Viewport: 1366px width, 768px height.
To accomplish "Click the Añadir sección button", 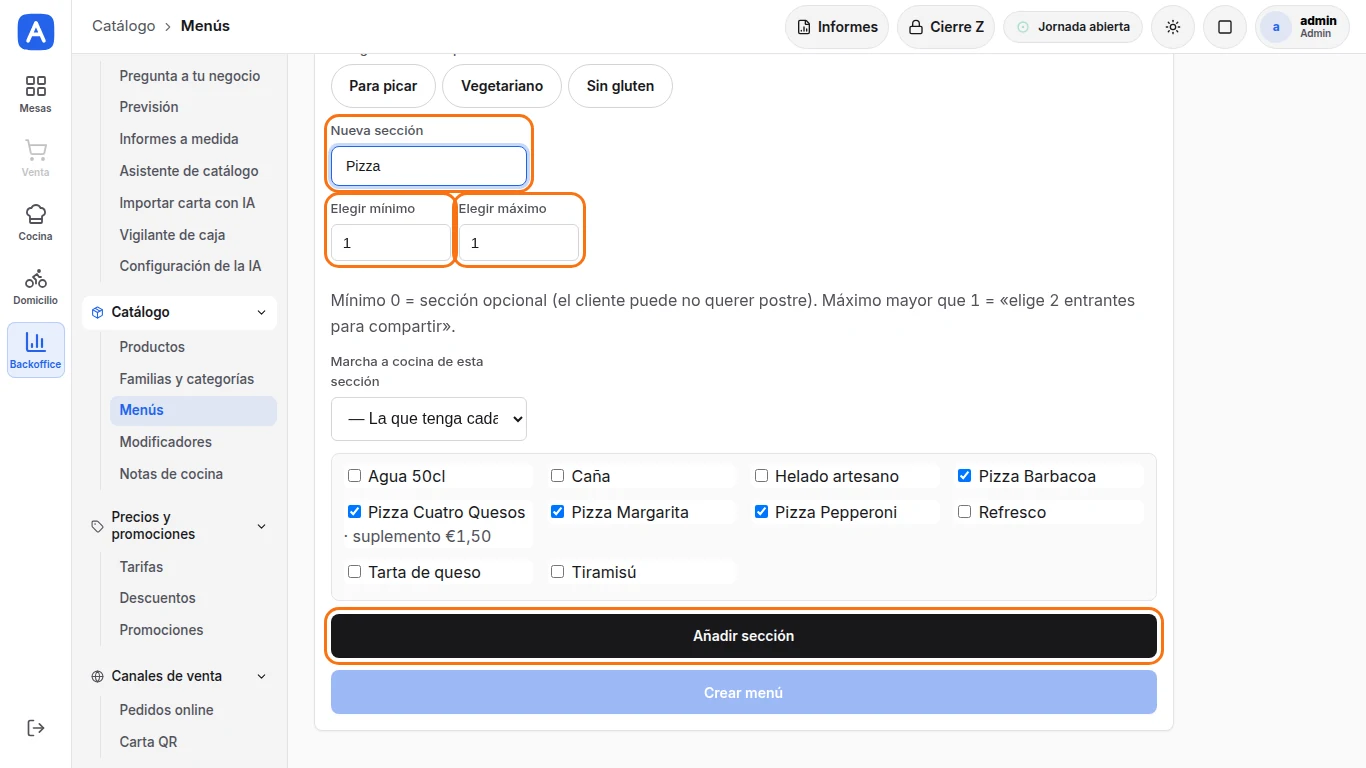I will click(744, 636).
